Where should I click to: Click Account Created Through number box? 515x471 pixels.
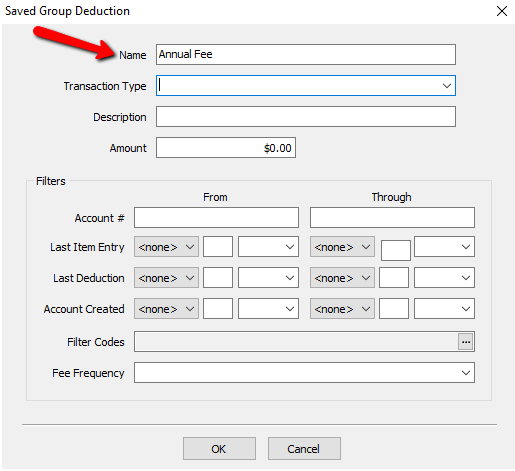tap(394, 309)
